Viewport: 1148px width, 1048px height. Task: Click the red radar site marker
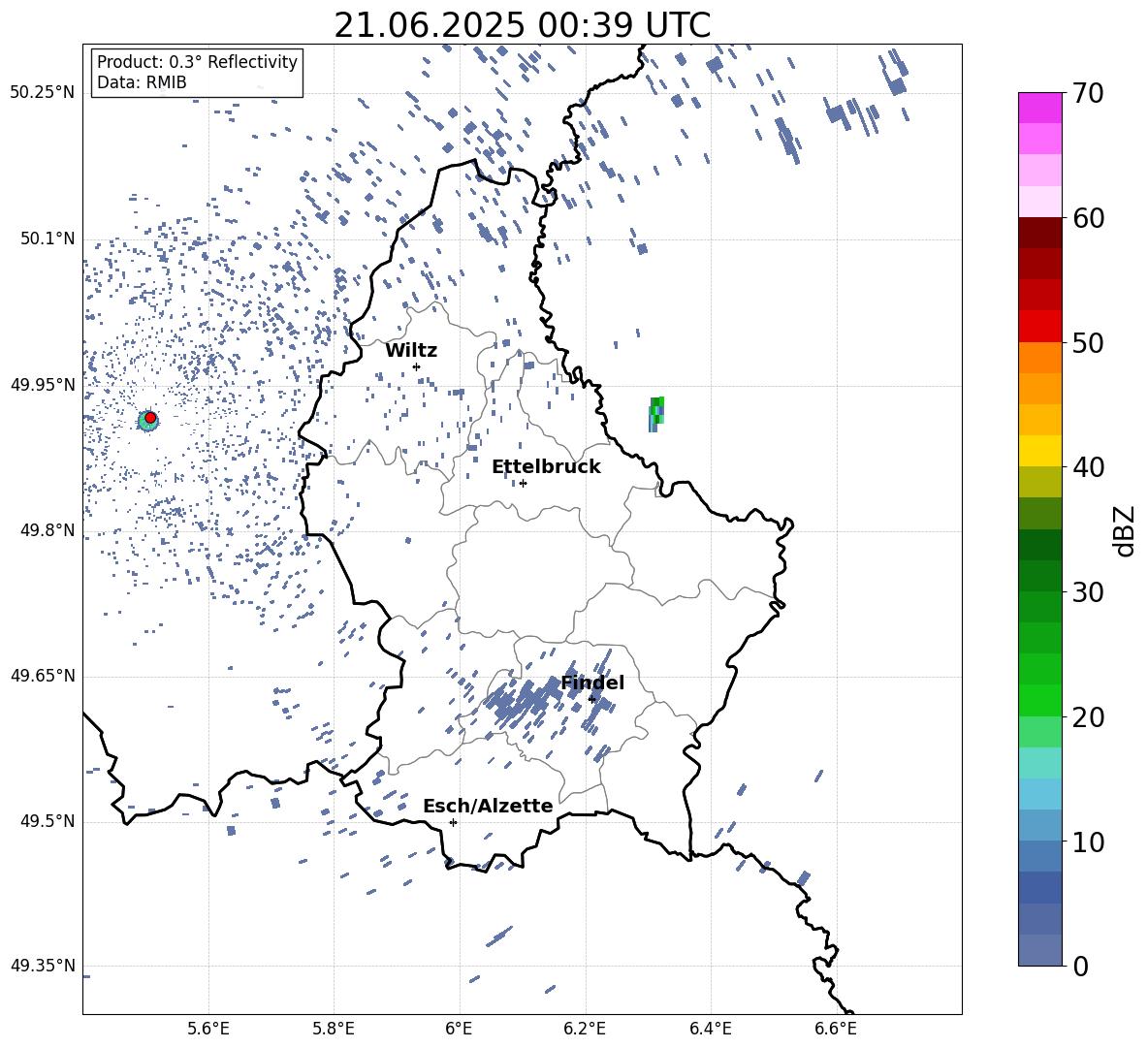(x=150, y=418)
